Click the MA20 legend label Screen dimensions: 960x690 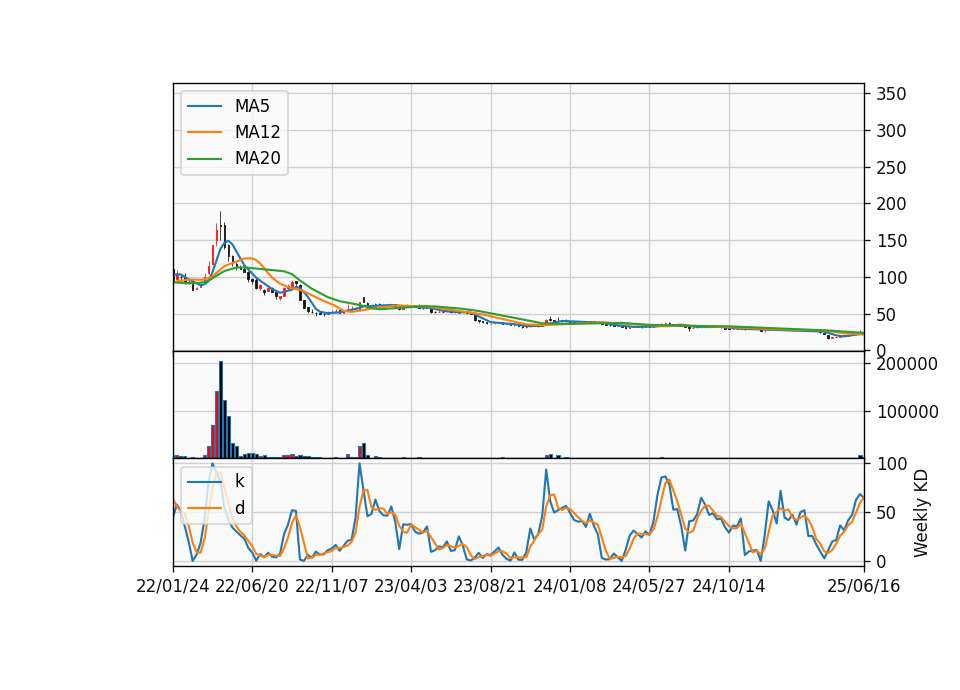tap(257, 158)
